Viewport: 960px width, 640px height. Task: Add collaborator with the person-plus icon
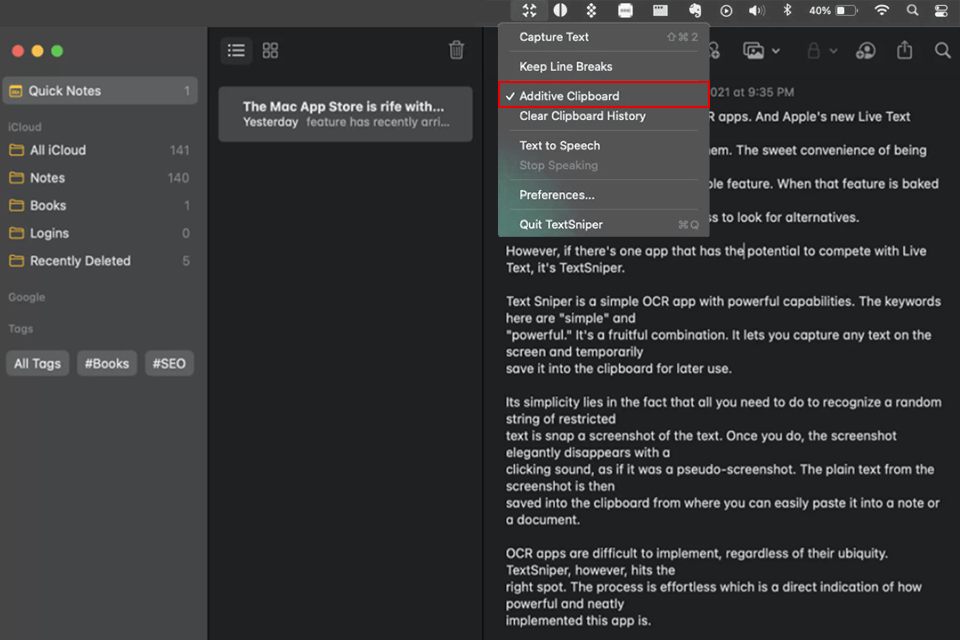[865, 50]
